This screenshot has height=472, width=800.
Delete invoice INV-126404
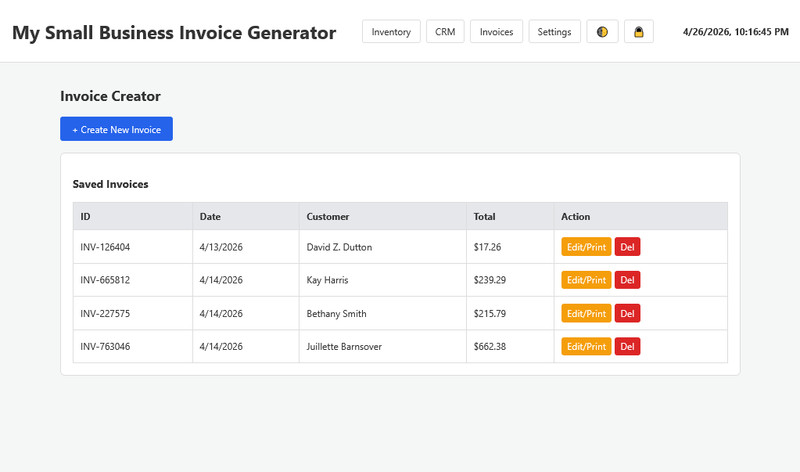pyautogui.click(x=627, y=247)
